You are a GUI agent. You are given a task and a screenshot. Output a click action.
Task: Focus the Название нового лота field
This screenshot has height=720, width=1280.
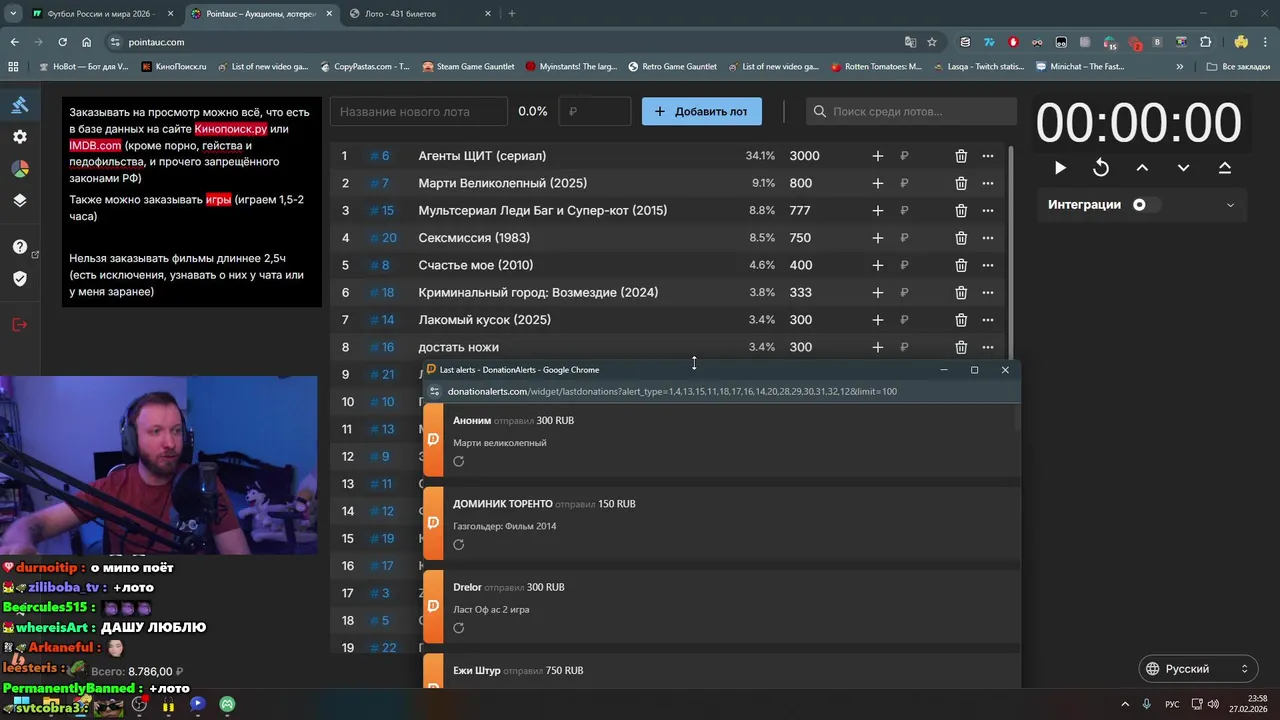(419, 111)
